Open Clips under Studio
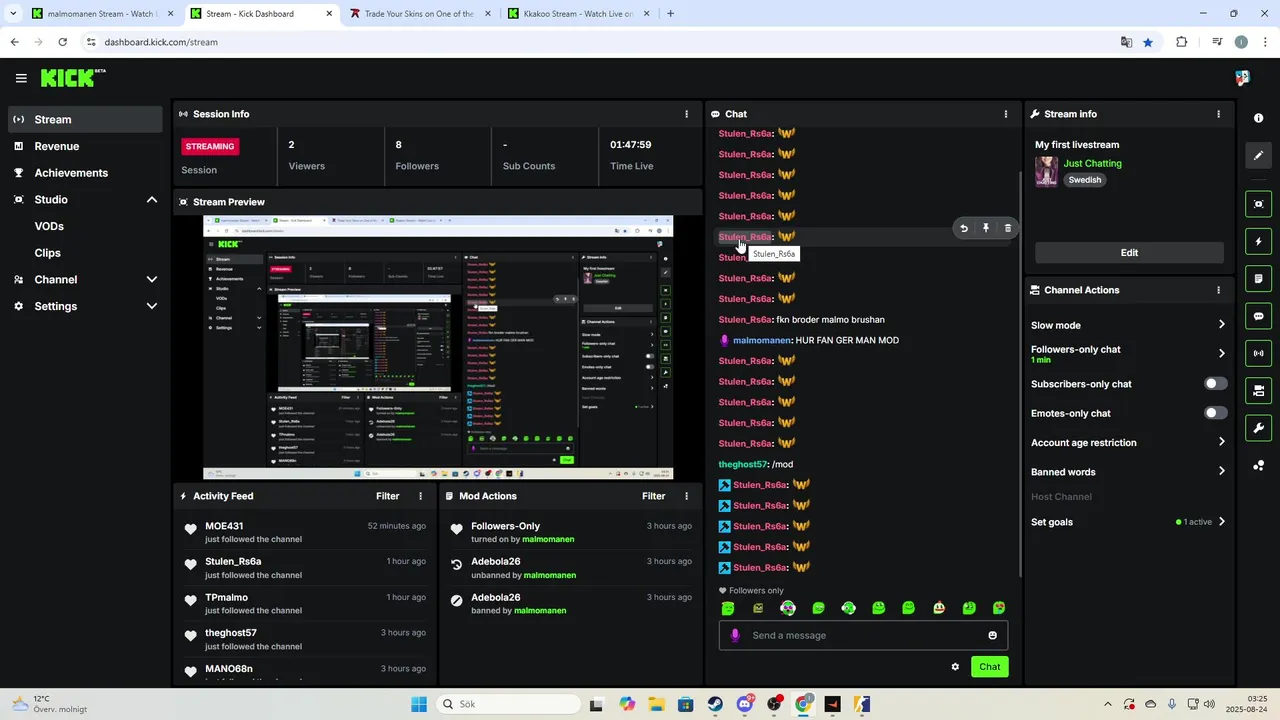 pyautogui.click(x=47, y=253)
